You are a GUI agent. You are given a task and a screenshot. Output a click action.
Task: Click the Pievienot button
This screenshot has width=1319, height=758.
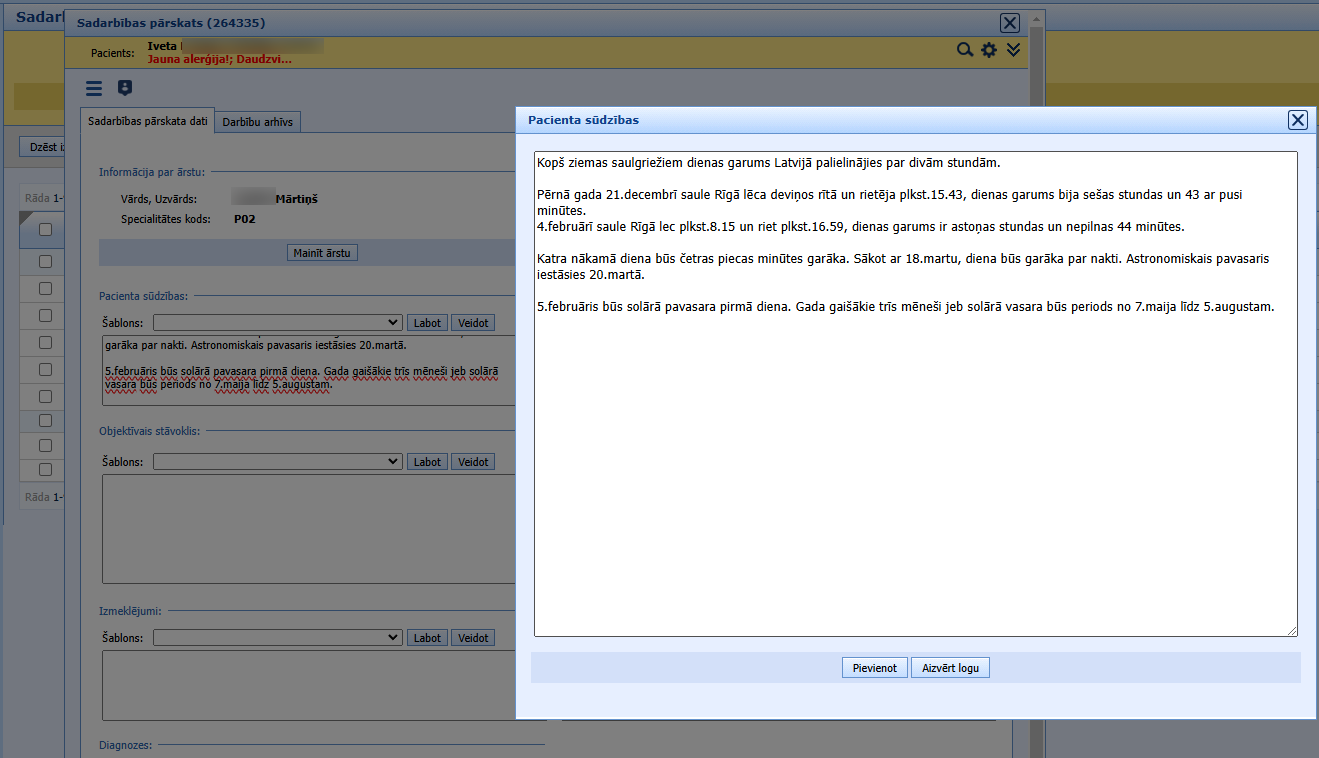875,668
